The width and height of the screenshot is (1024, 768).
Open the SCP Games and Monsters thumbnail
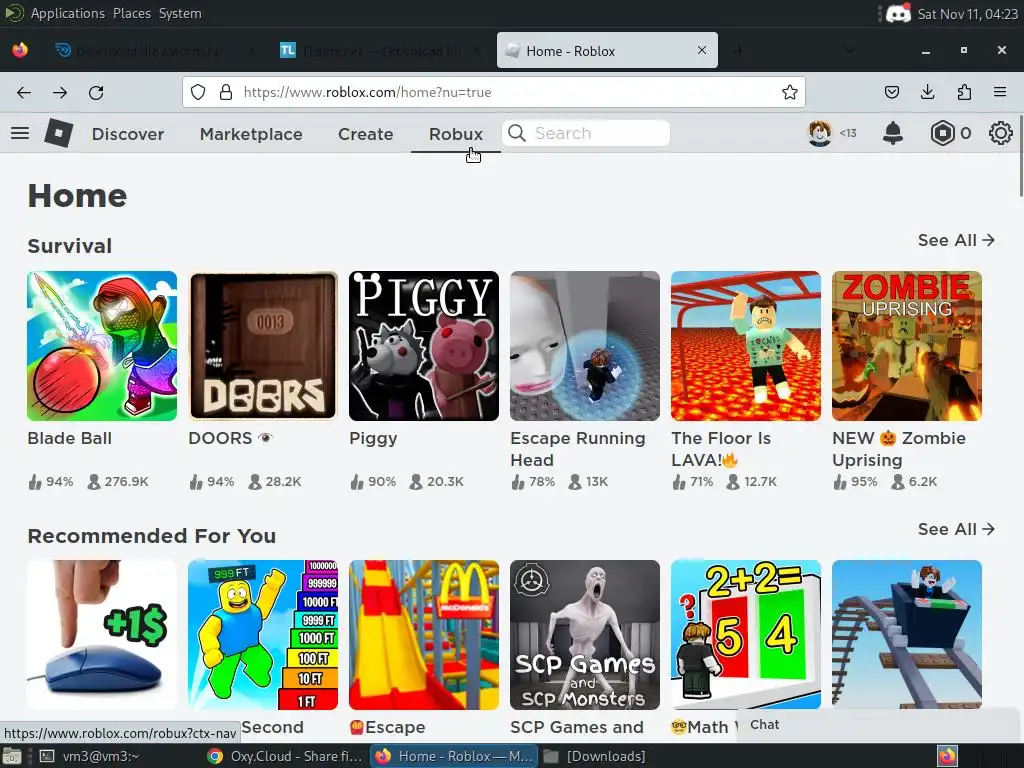(x=585, y=635)
